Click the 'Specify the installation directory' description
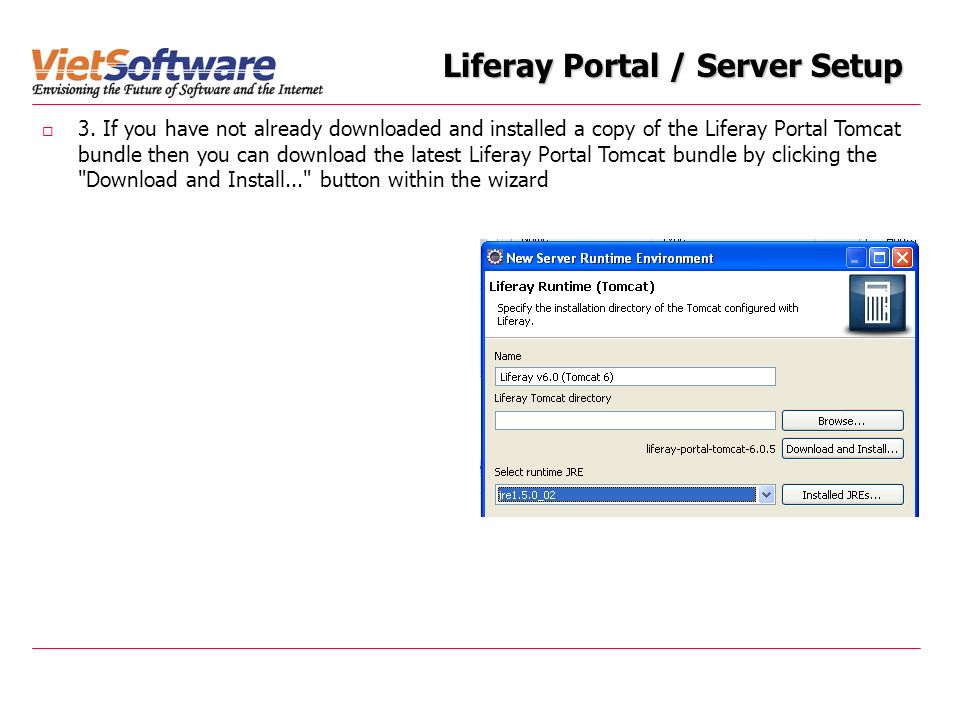Image resolution: width=960 pixels, height=720 pixels. click(648, 314)
